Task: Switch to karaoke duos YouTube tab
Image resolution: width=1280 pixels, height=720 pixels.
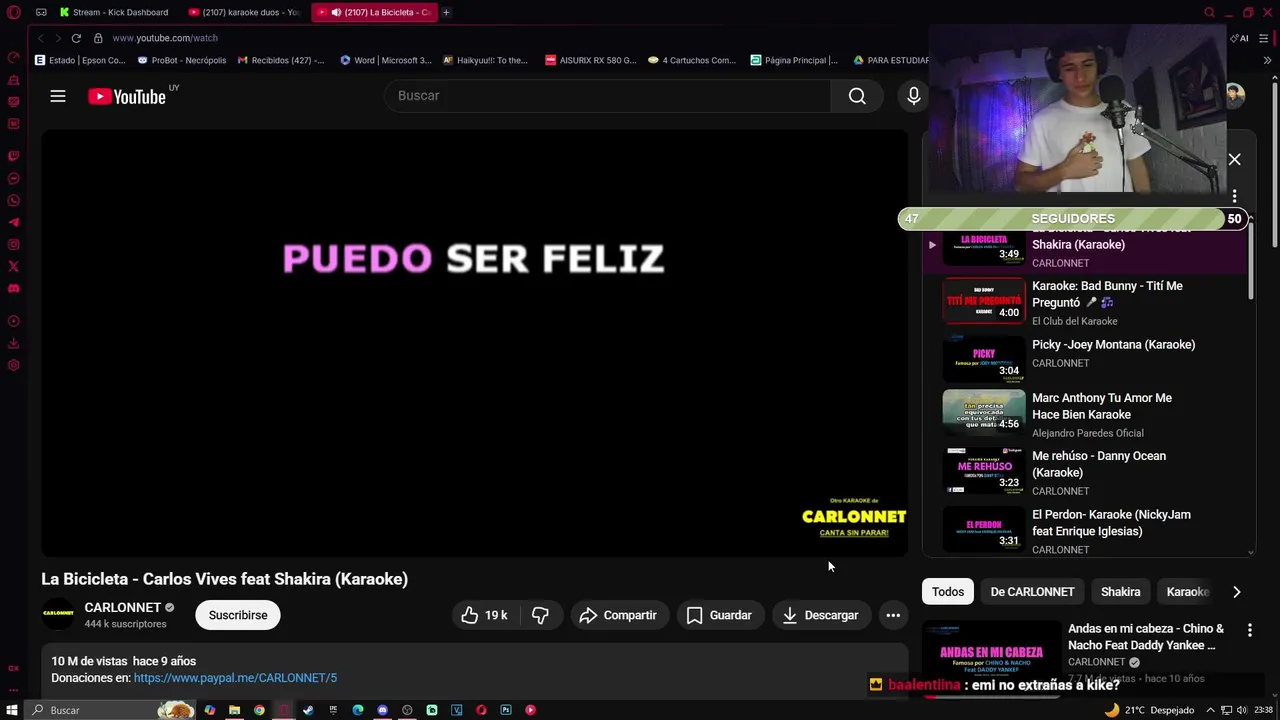Action: (244, 12)
